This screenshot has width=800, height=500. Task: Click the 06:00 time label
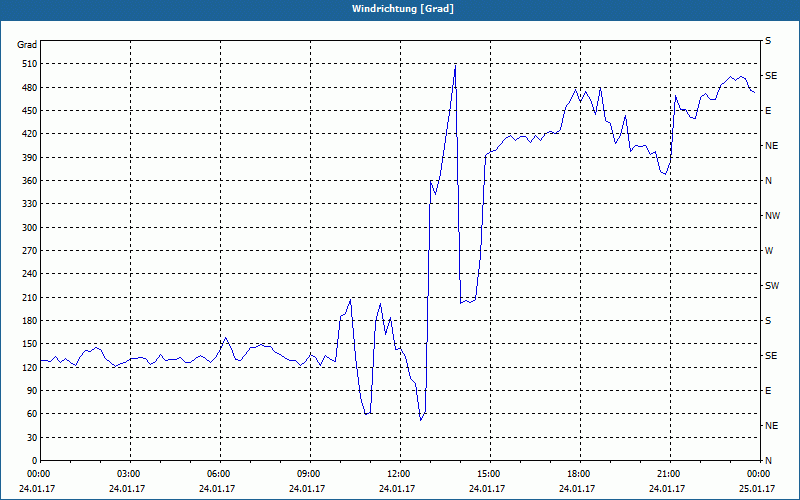(220, 473)
